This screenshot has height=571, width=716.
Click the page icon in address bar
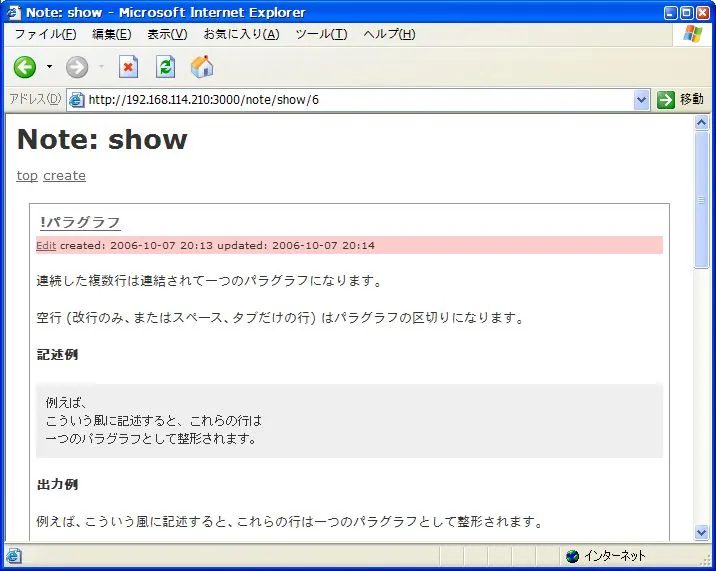tap(77, 100)
